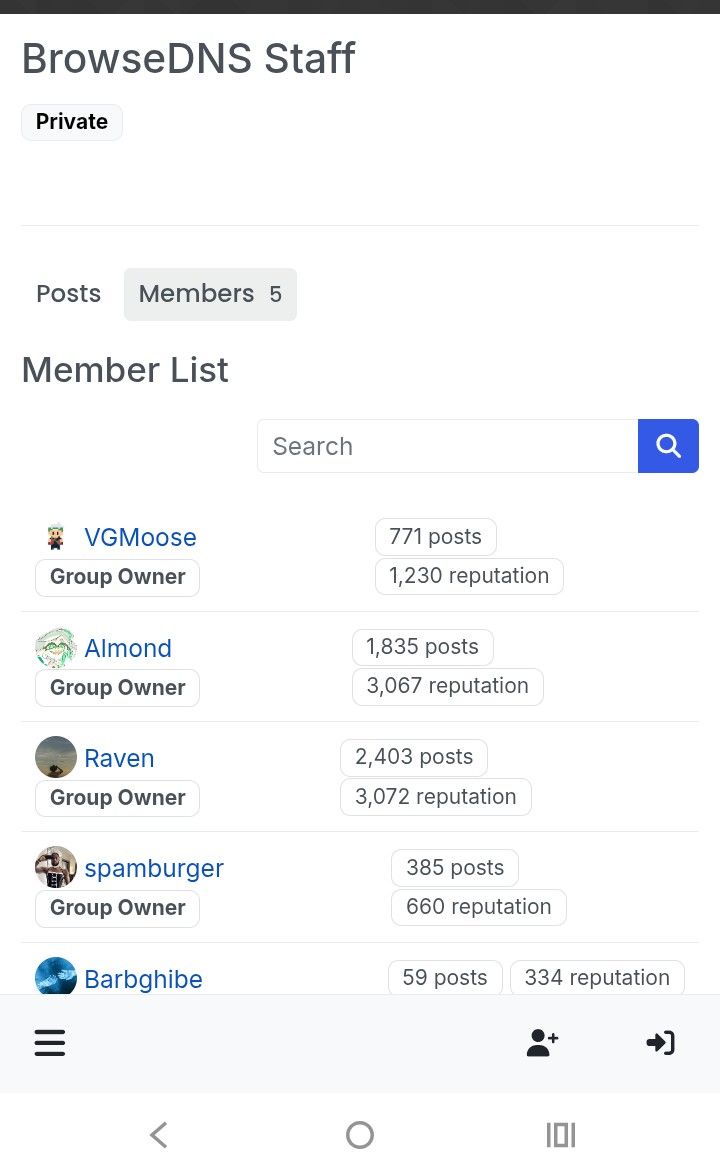The width and height of the screenshot is (720, 1176).
Task: Select the Members tab
Action: tap(210, 294)
